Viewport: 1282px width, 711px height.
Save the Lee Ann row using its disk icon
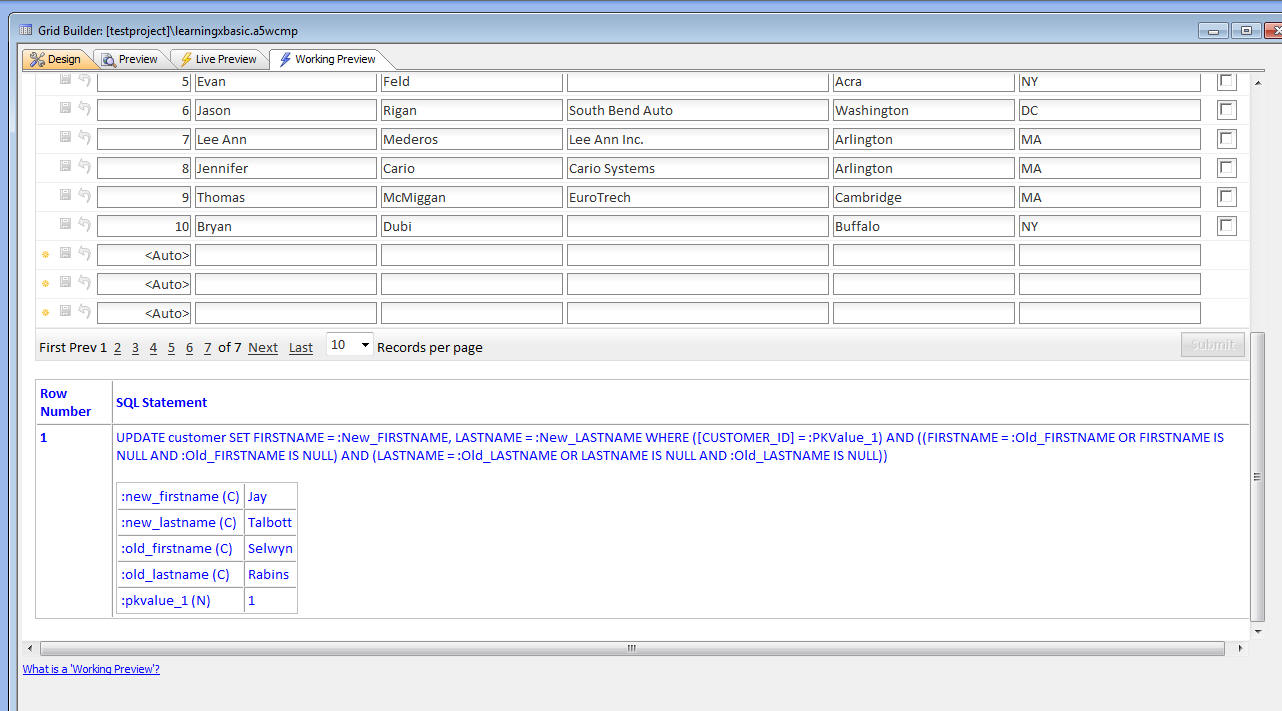tap(65, 137)
